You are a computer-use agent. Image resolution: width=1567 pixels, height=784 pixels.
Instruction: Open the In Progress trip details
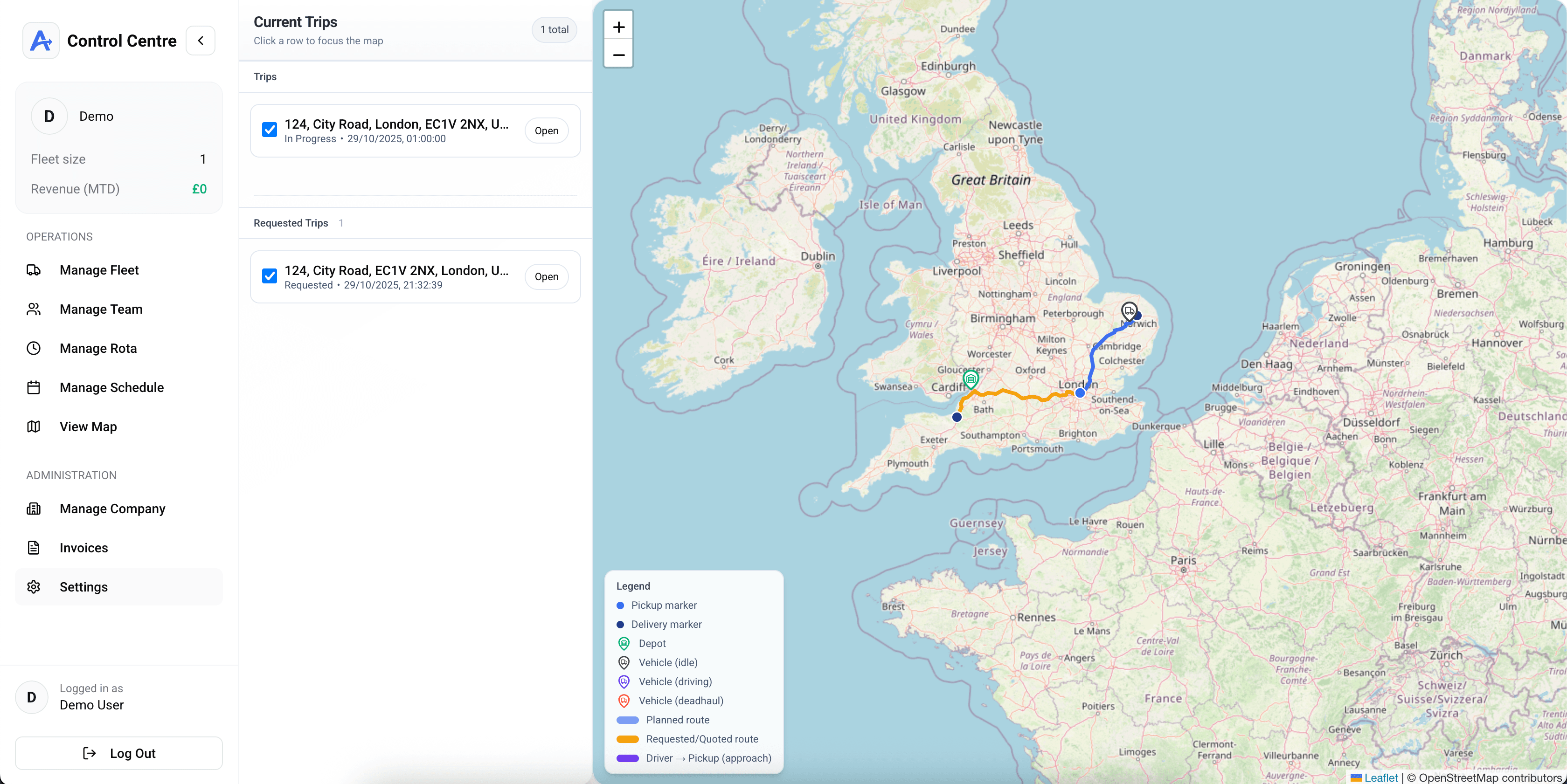point(546,131)
